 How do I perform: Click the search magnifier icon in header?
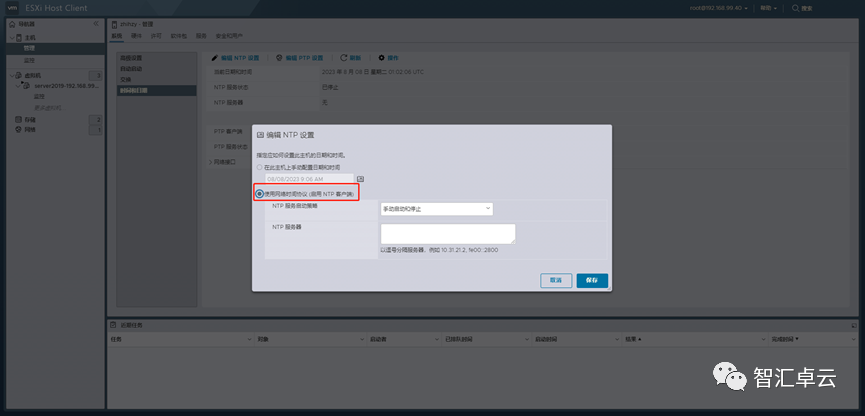795,8
